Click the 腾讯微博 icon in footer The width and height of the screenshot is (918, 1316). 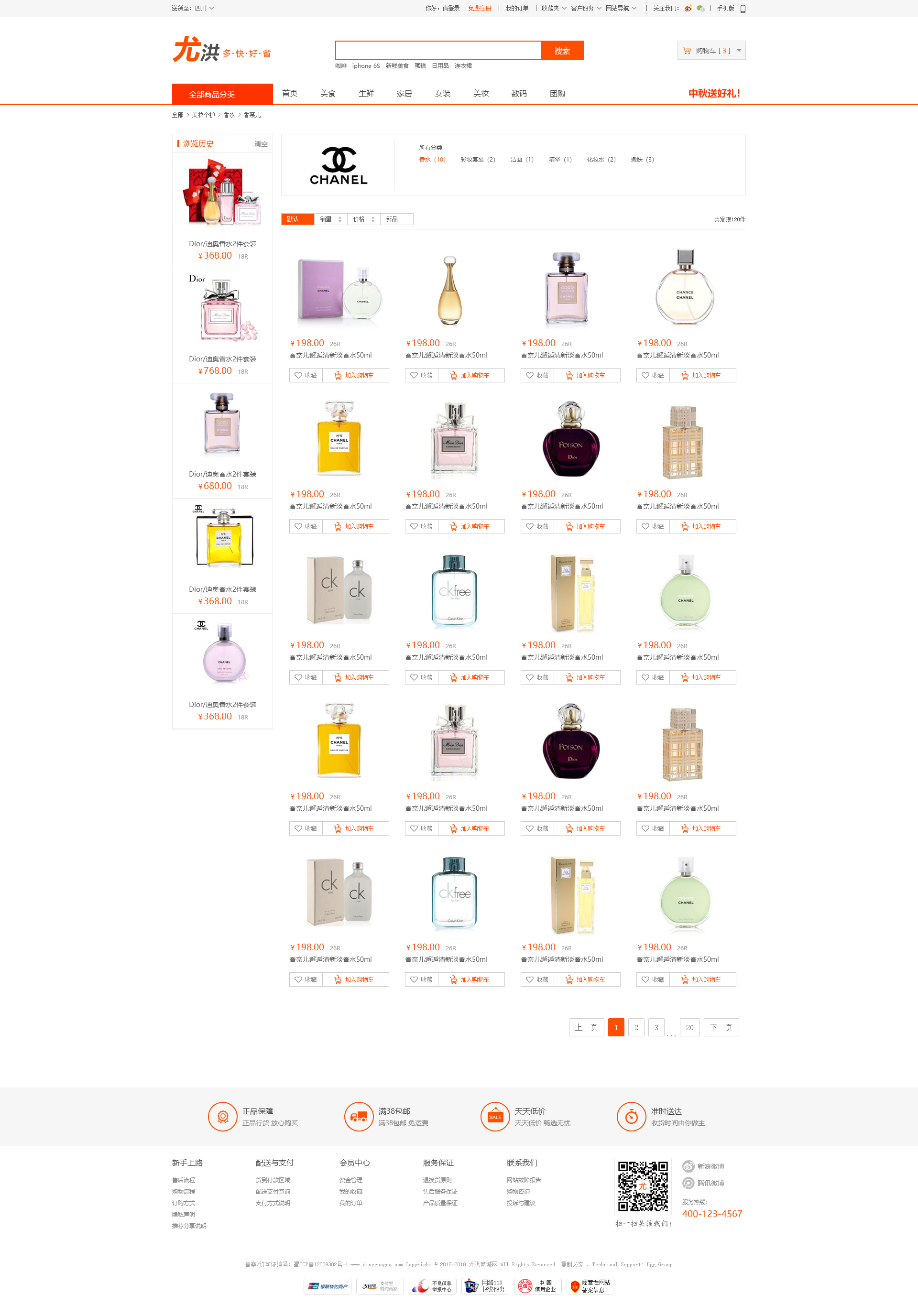(x=688, y=1183)
